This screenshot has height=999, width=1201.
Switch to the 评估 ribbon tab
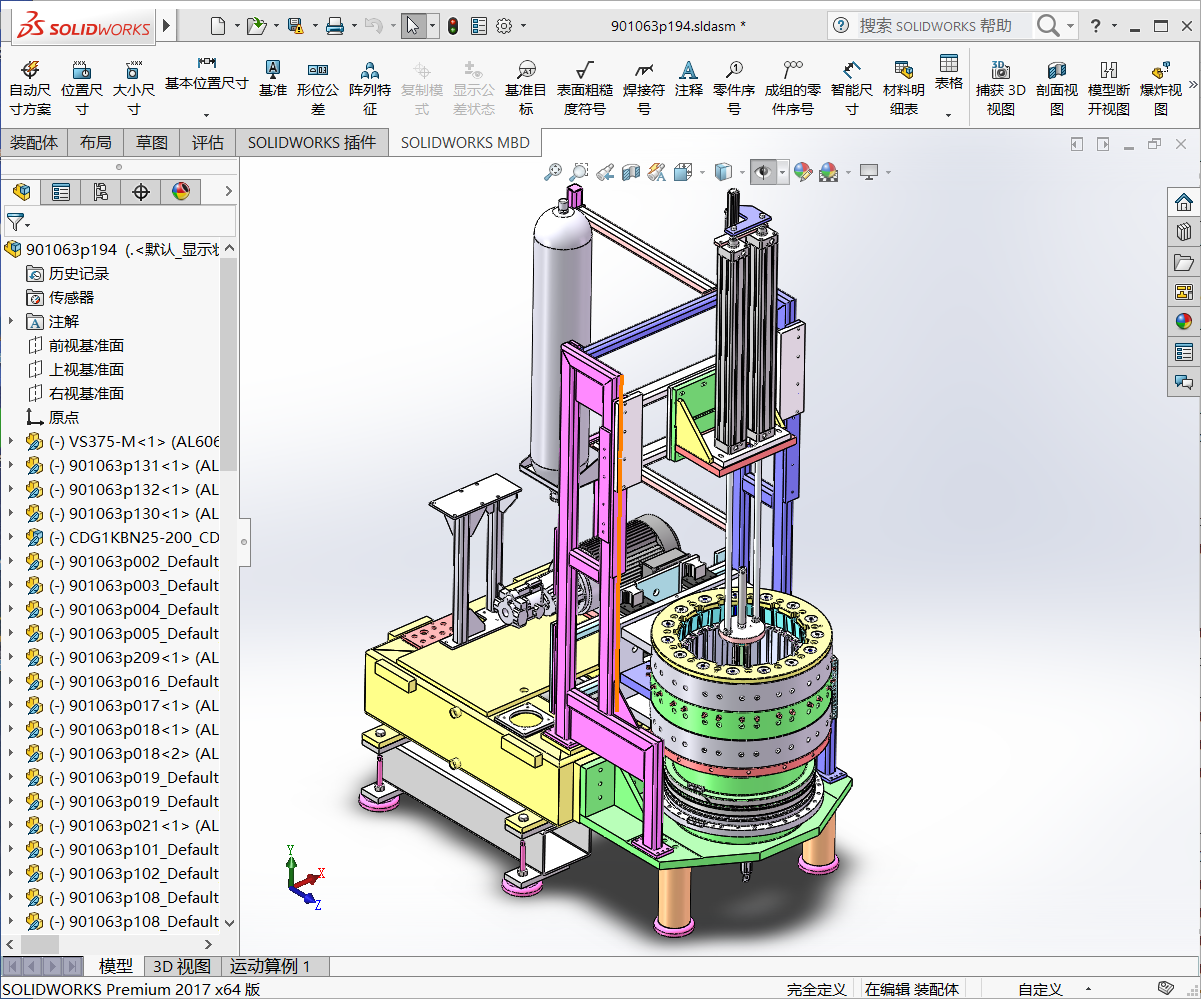coord(207,142)
